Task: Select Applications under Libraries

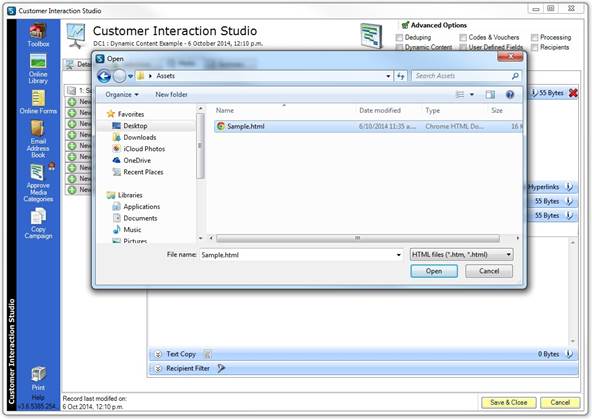Action: (137, 206)
